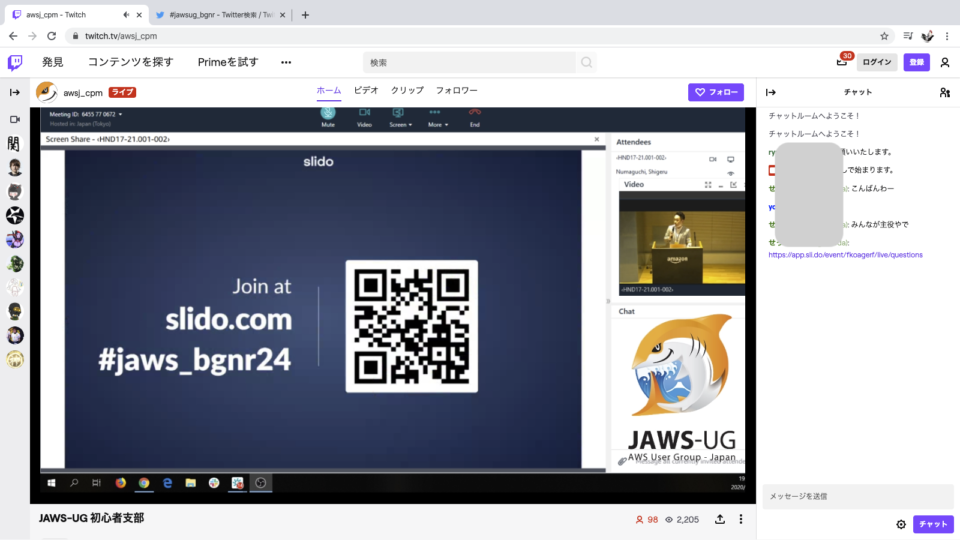Toggle Mute in the meeting toolbar
This screenshot has height=540, width=960.
pos(328,117)
